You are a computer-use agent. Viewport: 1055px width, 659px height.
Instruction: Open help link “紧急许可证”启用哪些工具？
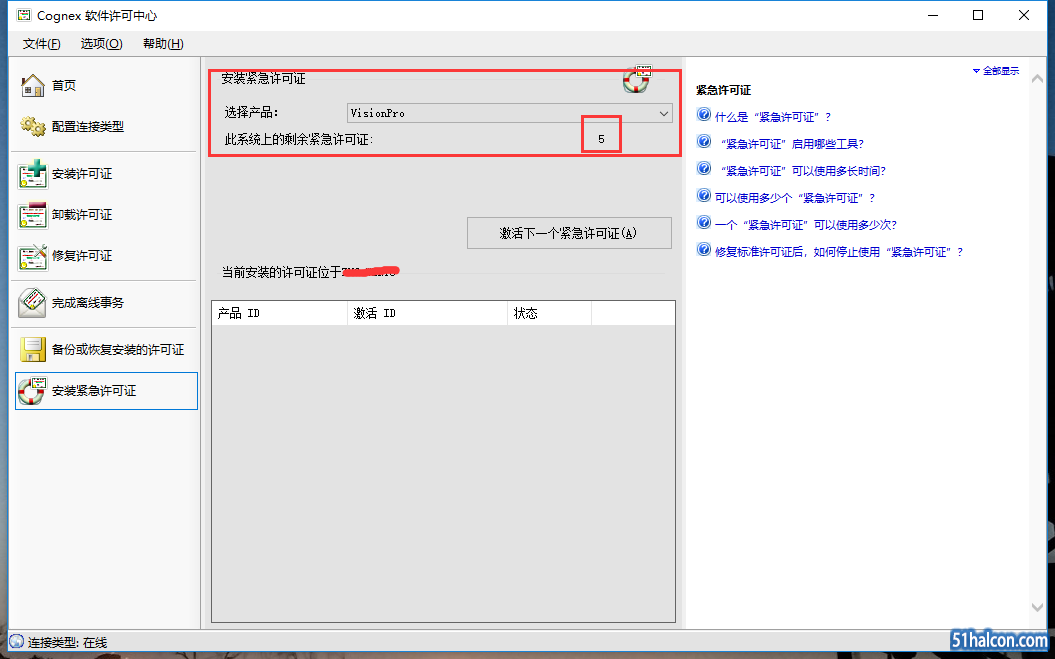coord(792,144)
